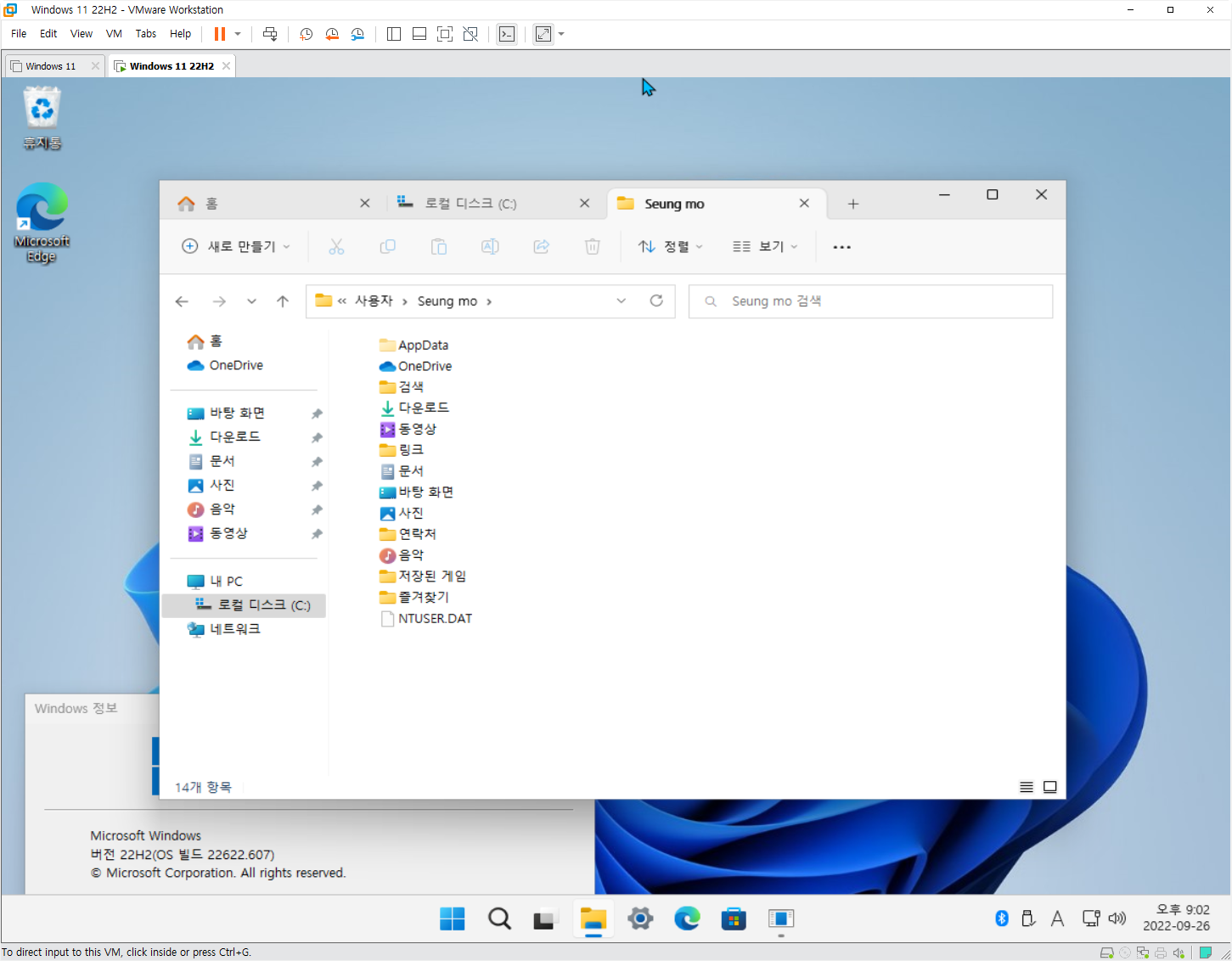Select 내 PC in the navigation pane
The image size is (1232, 961).
[226, 582]
